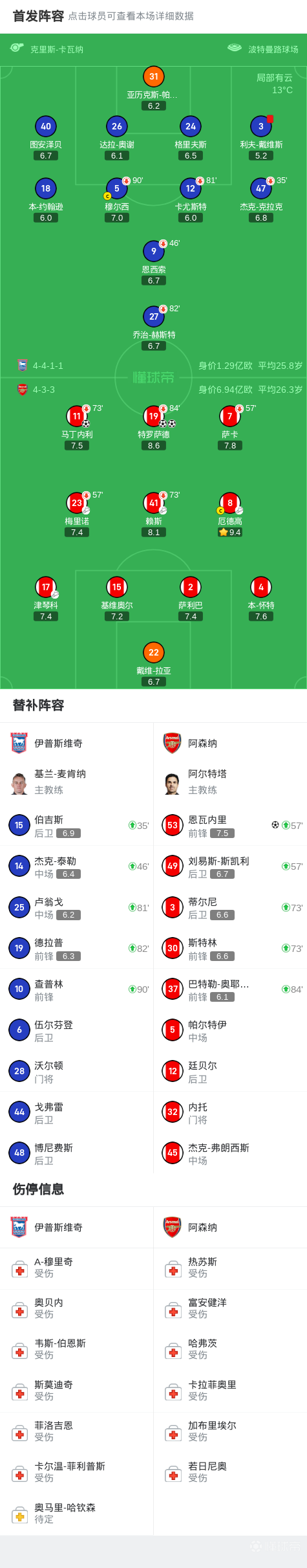Select Trossard's number 19 jersey circle

(x=153, y=416)
